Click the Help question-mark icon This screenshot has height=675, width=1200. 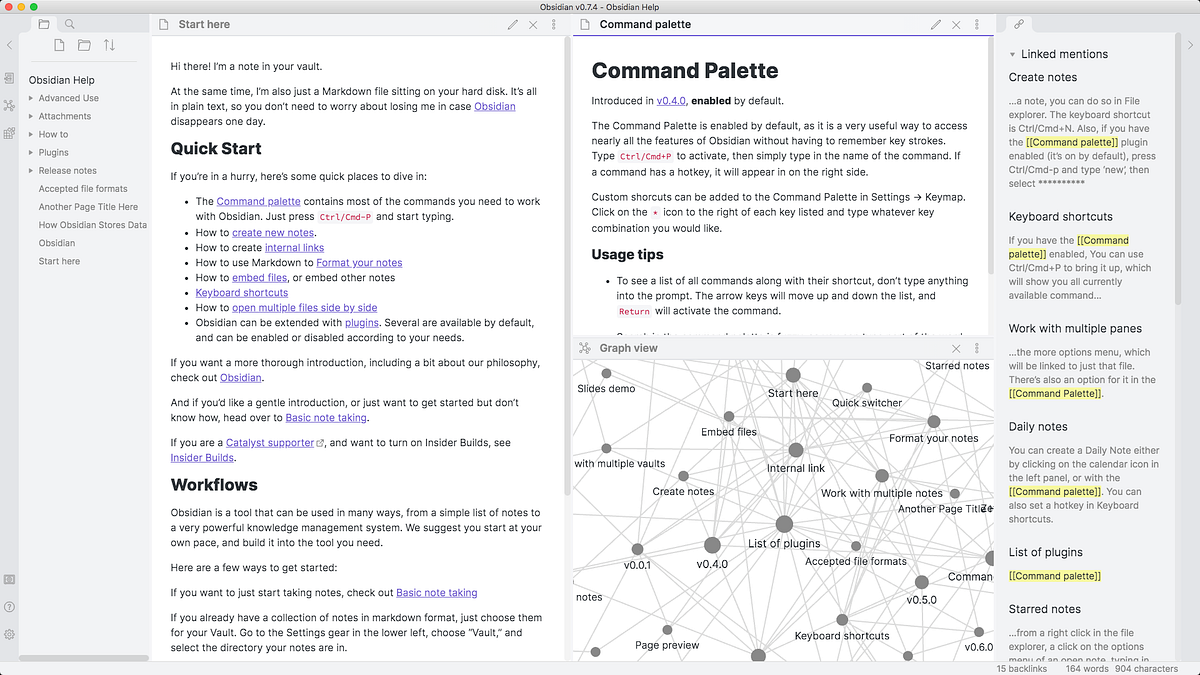[x=9, y=606]
